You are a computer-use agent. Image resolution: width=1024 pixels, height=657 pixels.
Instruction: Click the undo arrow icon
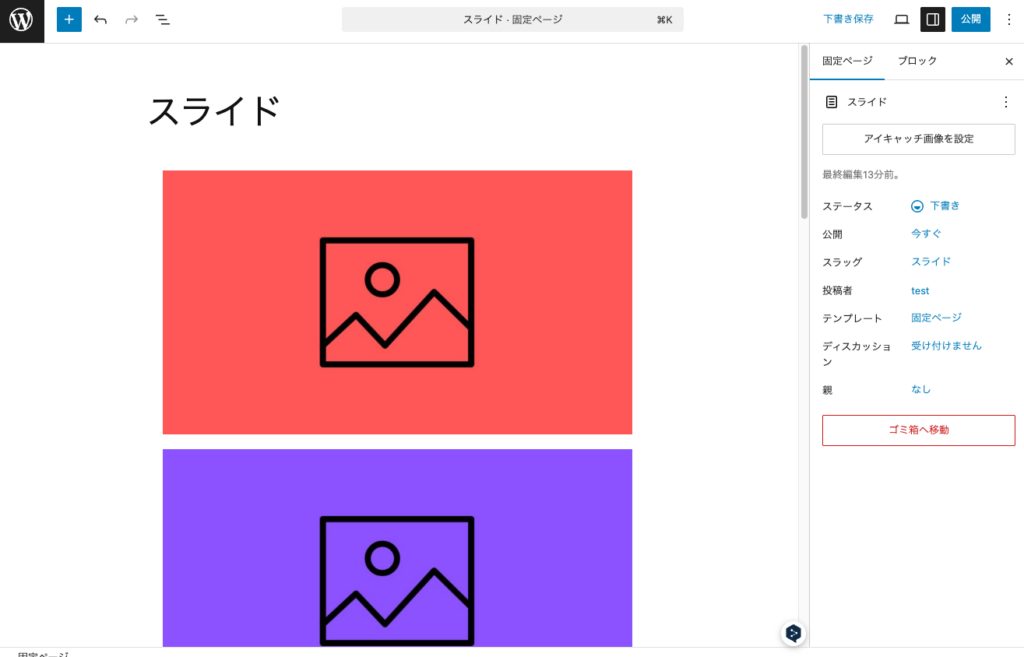pyautogui.click(x=99, y=19)
